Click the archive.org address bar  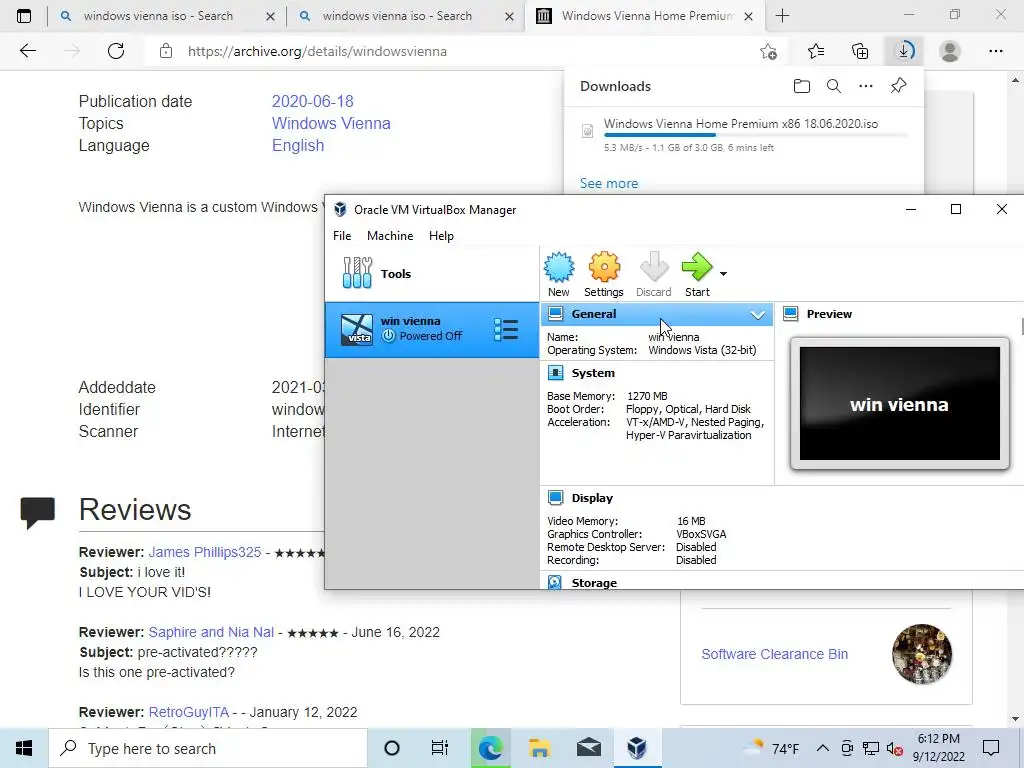457,51
